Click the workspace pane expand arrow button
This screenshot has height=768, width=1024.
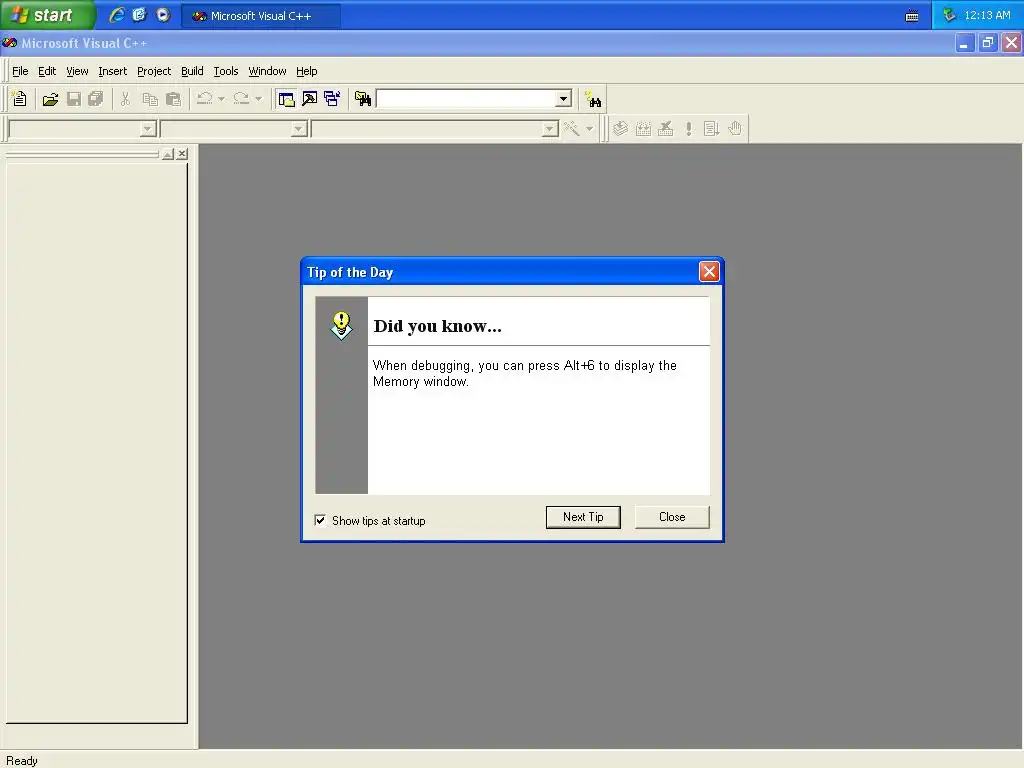pyautogui.click(x=168, y=153)
